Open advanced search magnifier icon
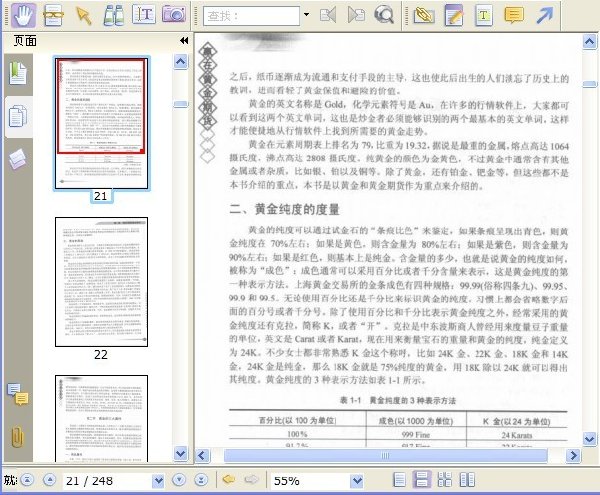Viewport: 600px width, 495px height. [x=384, y=15]
